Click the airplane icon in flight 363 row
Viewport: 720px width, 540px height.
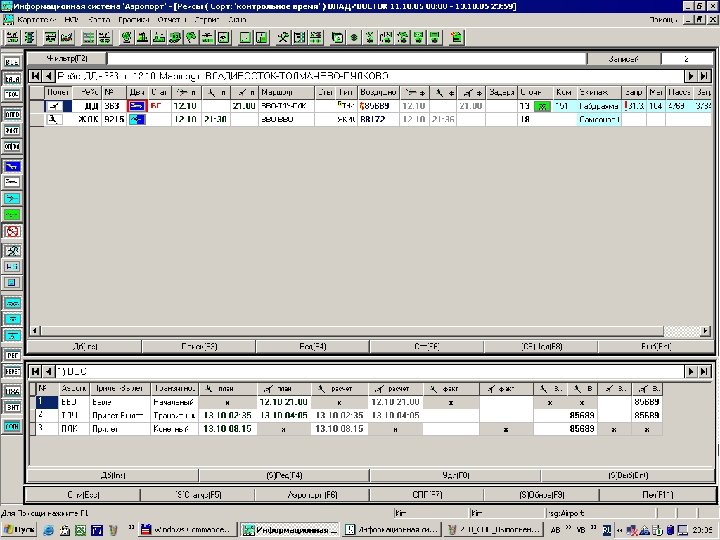(x=57, y=106)
